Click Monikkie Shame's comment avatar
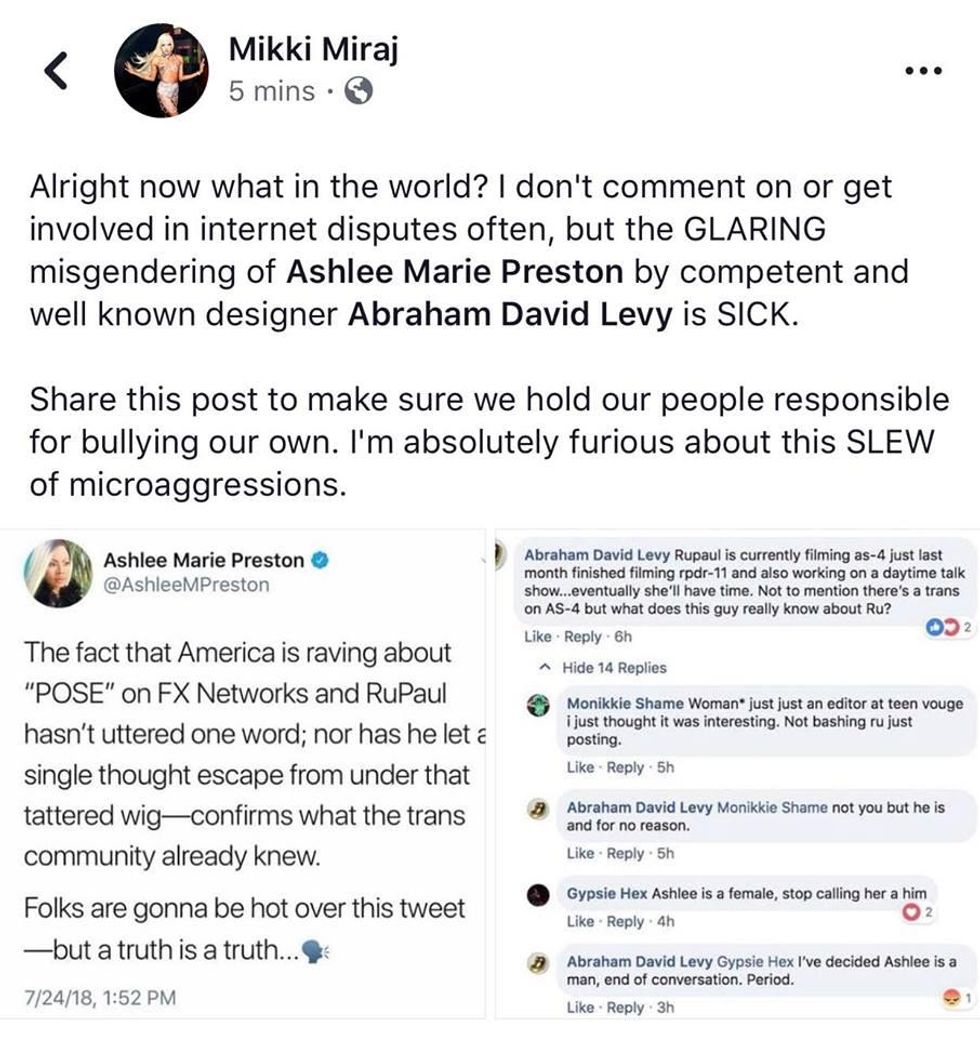This screenshot has height=1038, width=980. pyautogui.click(x=539, y=704)
